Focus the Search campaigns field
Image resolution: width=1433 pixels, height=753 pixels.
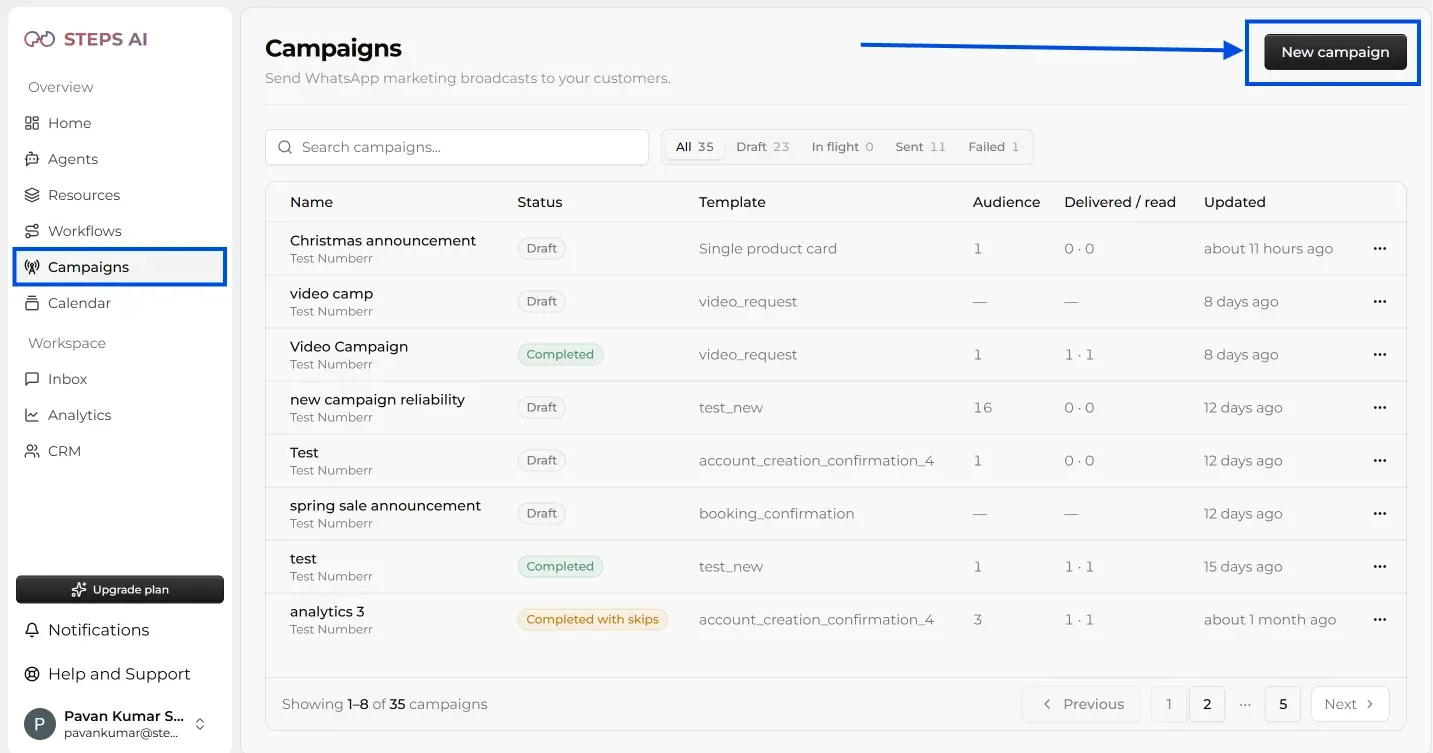(x=457, y=147)
